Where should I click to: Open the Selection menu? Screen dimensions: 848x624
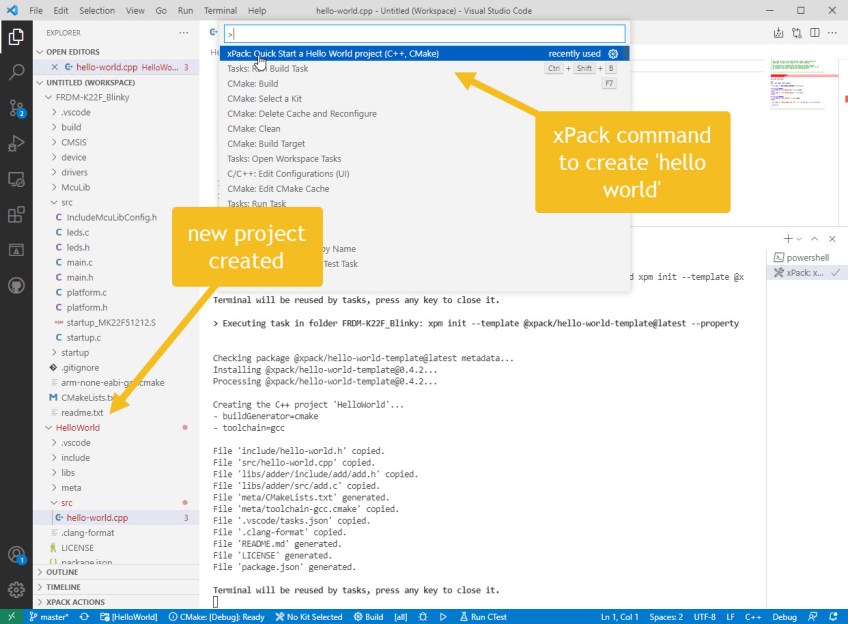click(x=97, y=10)
